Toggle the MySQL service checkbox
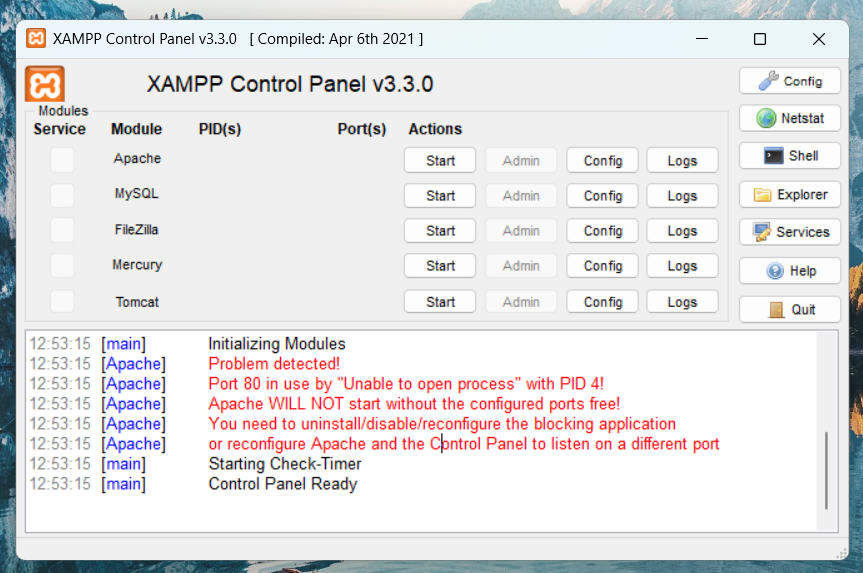 62,195
